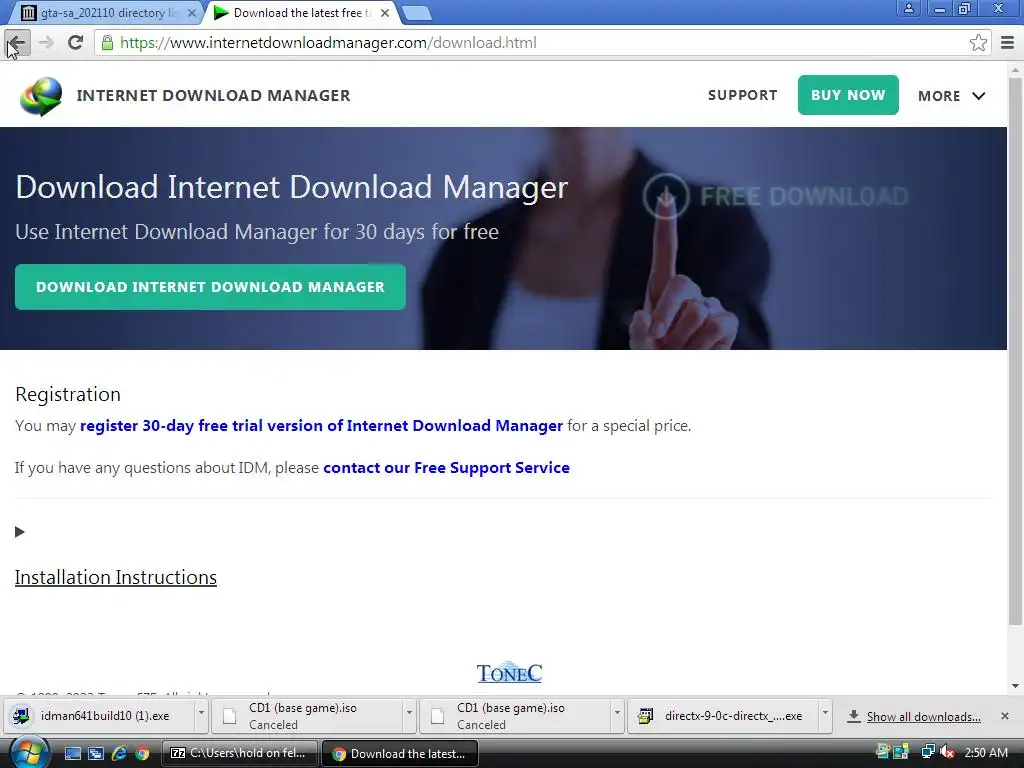Click the scrollbar up arrow
This screenshot has height=768, width=1024.
coord(1016,69)
